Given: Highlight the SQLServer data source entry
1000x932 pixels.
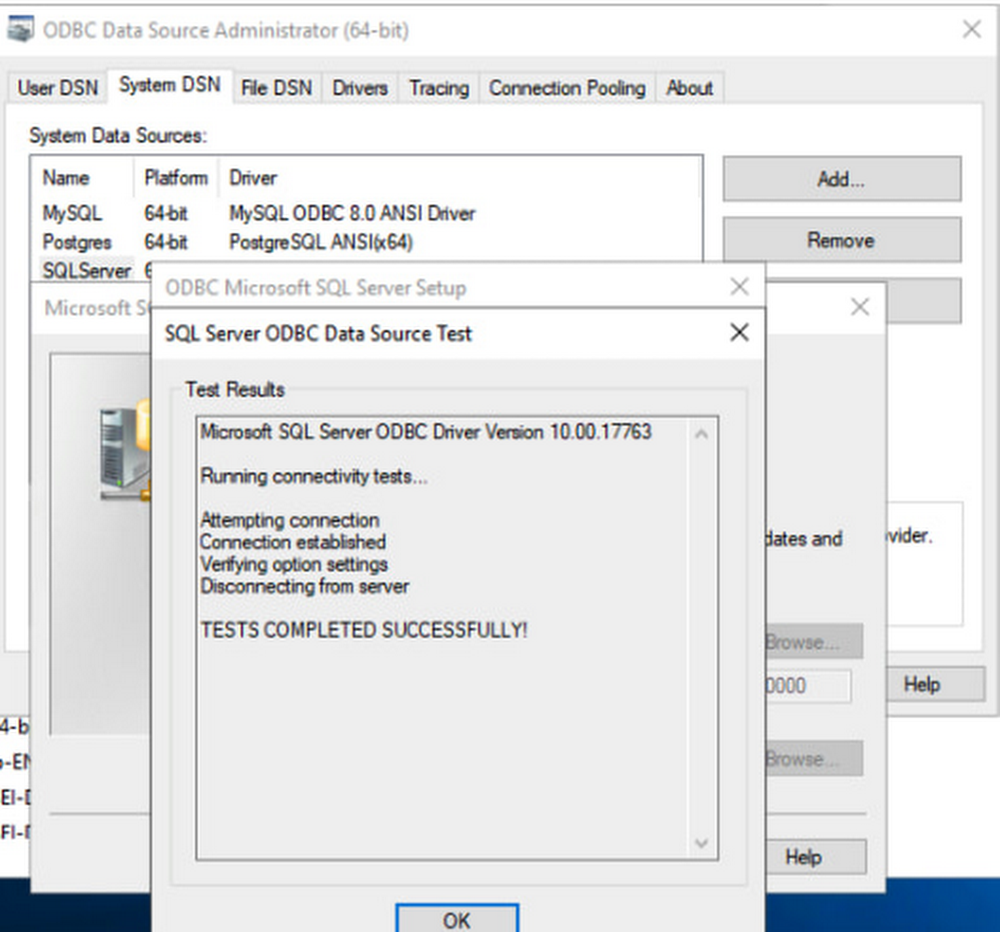Looking at the screenshot, I should coord(87,271).
